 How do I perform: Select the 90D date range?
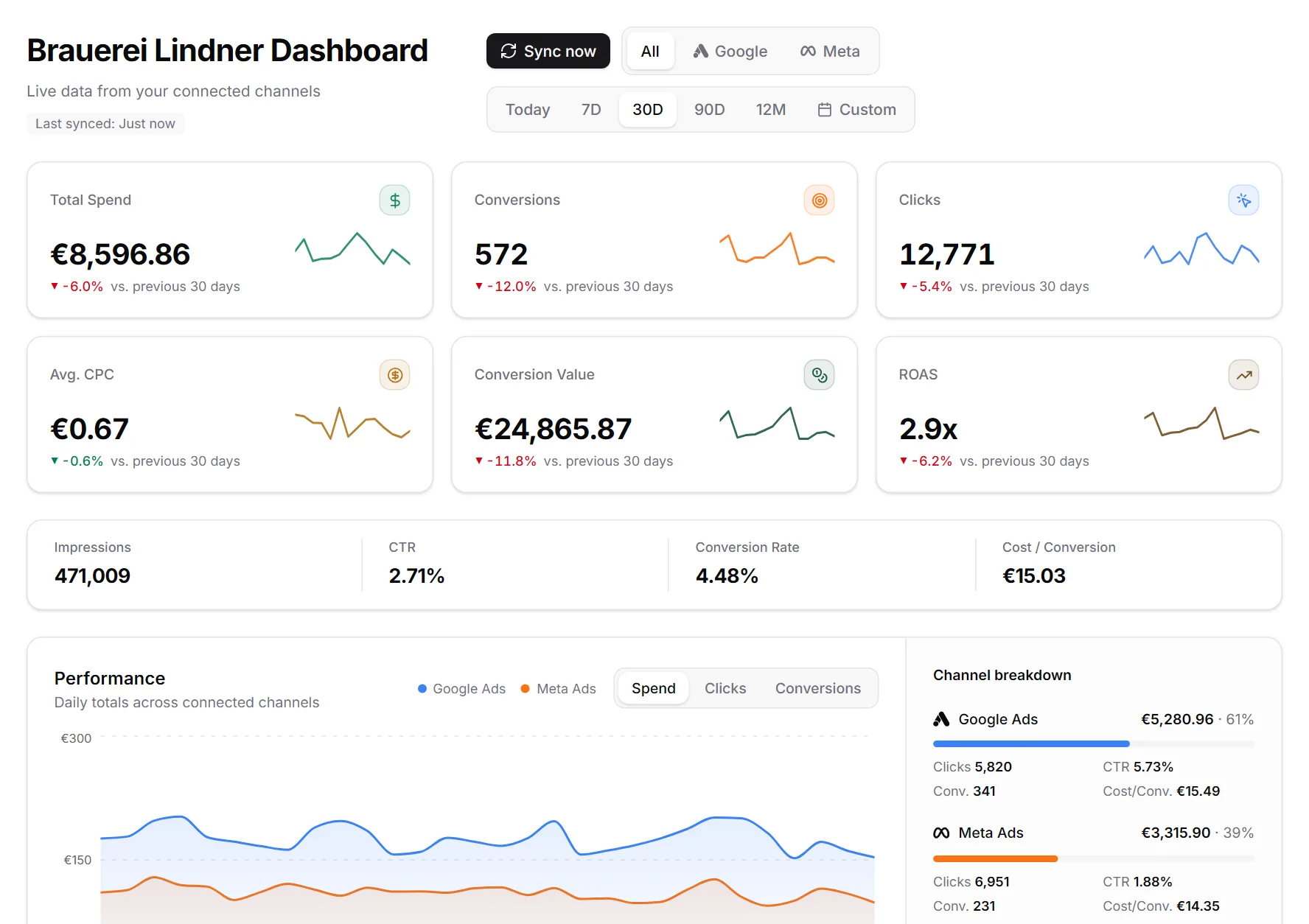tap(710, 110)
